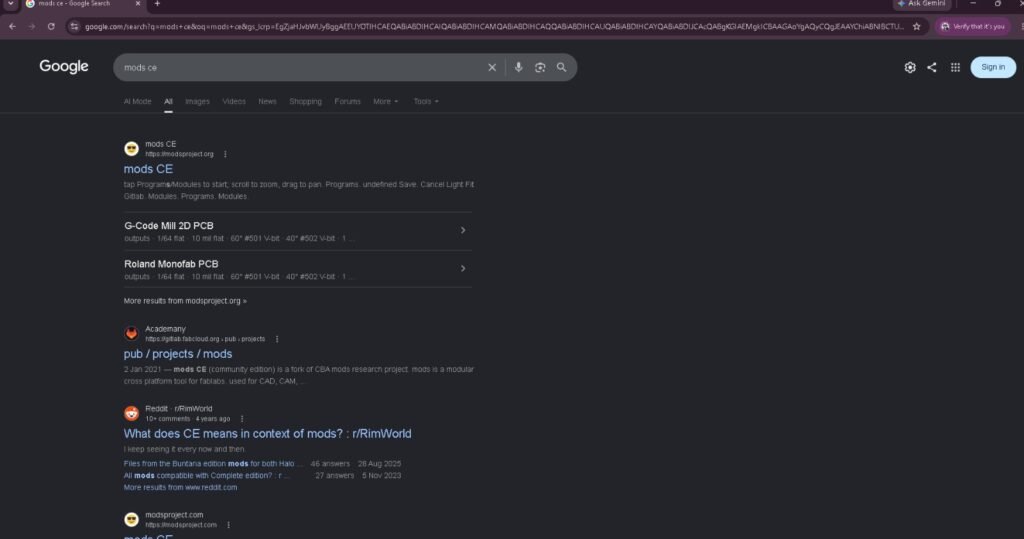This screenshot has width=1024, height=539.
Task: Open the mods CE result title link
Action: tap(148, 169)
